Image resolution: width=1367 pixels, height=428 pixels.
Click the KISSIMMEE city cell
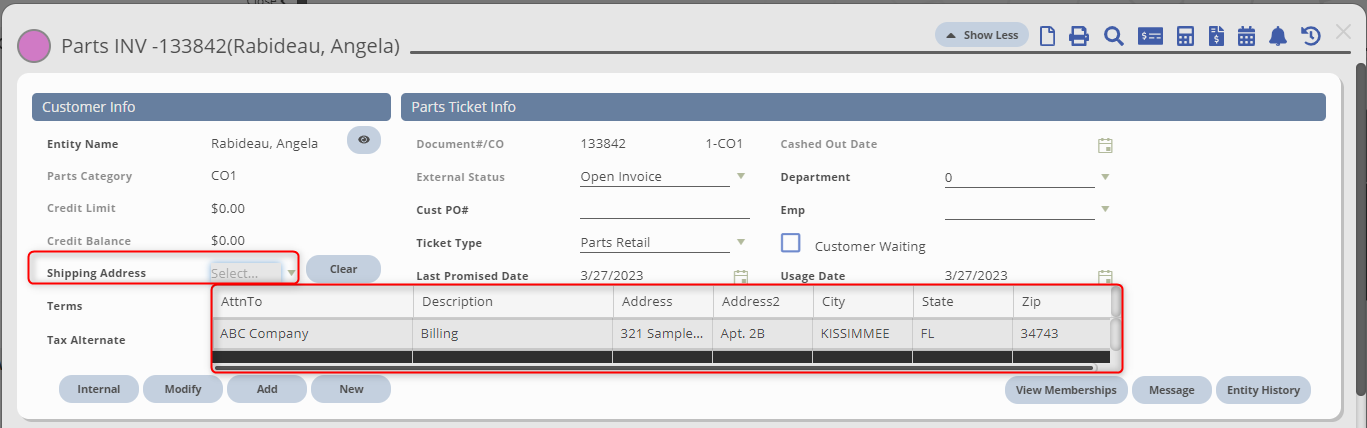pyautogui.click(x=863, y=334)
